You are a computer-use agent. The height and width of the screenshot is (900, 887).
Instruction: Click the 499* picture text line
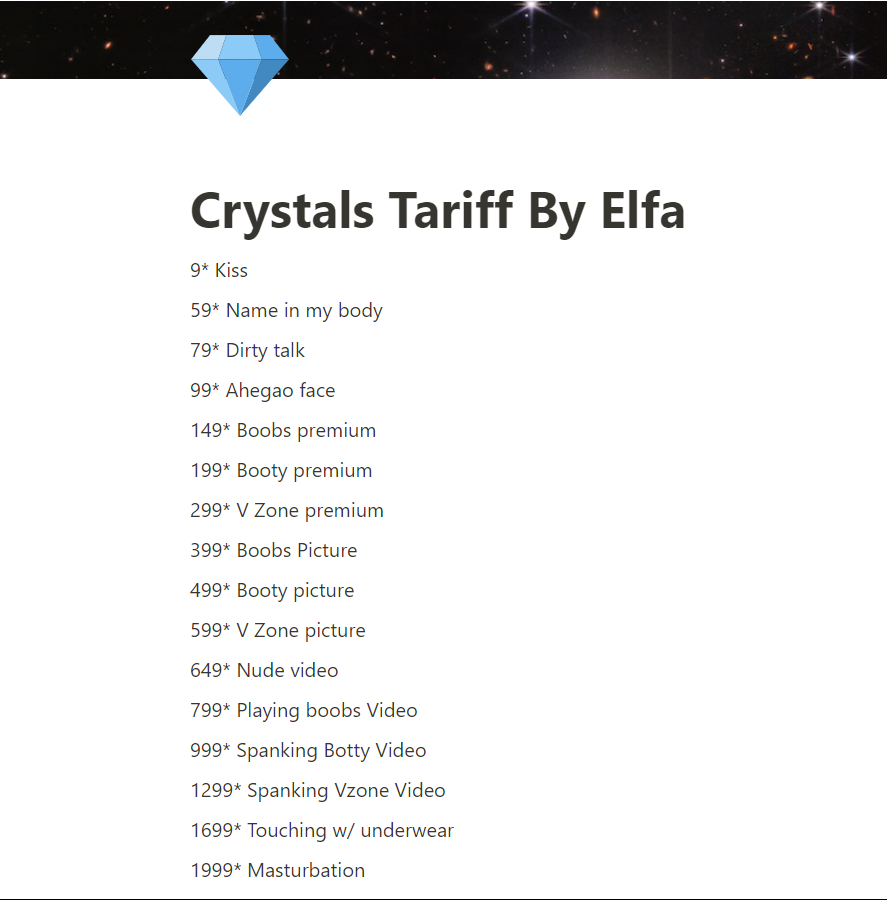(272, 591)
